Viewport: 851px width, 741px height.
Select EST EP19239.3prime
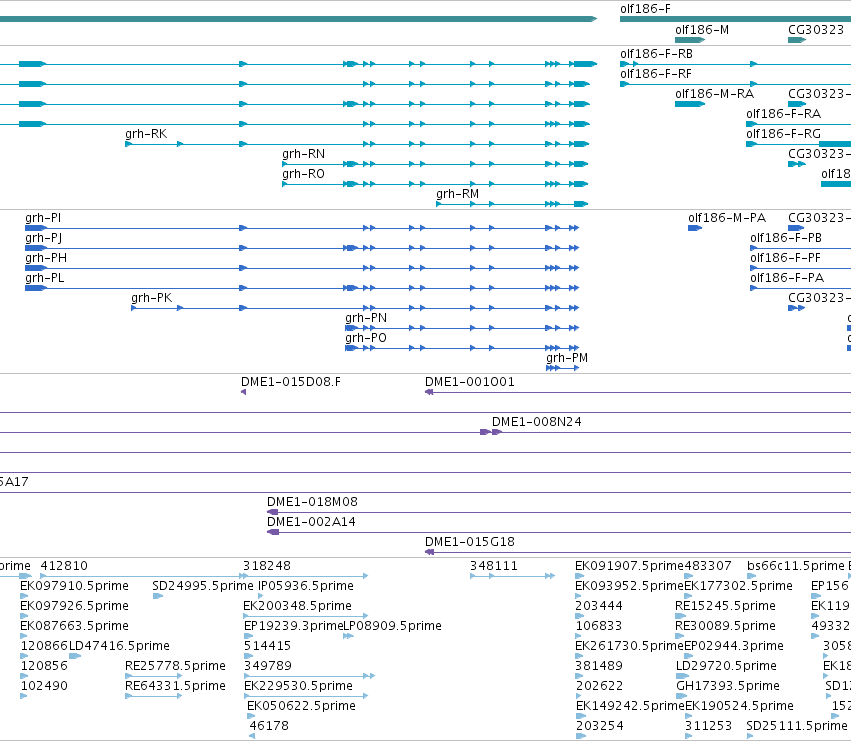(294, 626)
